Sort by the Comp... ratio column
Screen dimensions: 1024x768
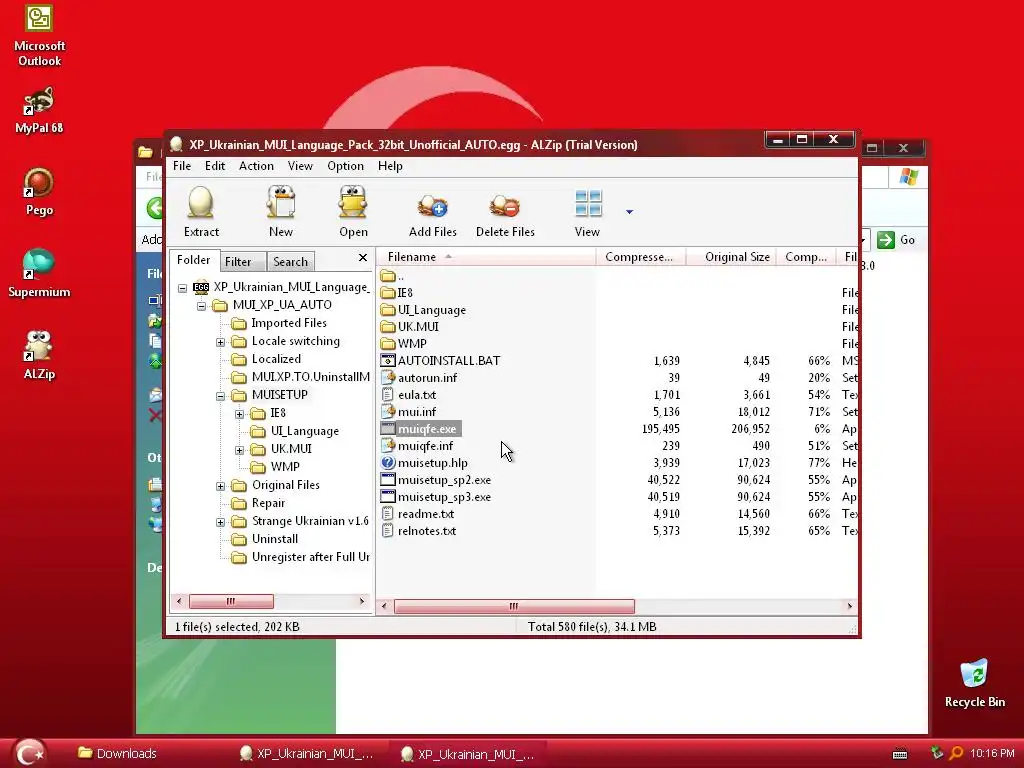tap(806, 257)
